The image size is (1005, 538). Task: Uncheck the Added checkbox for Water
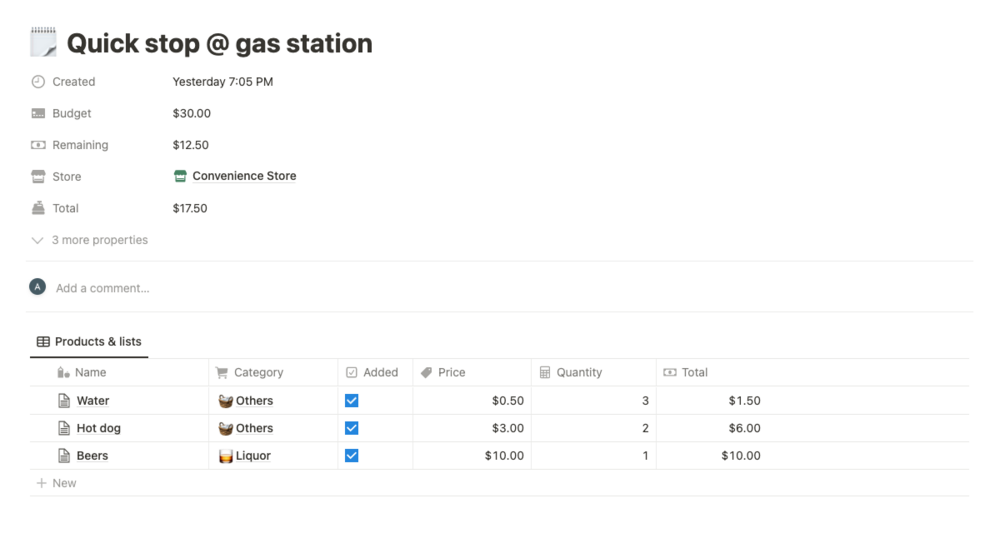pos(351,401)
